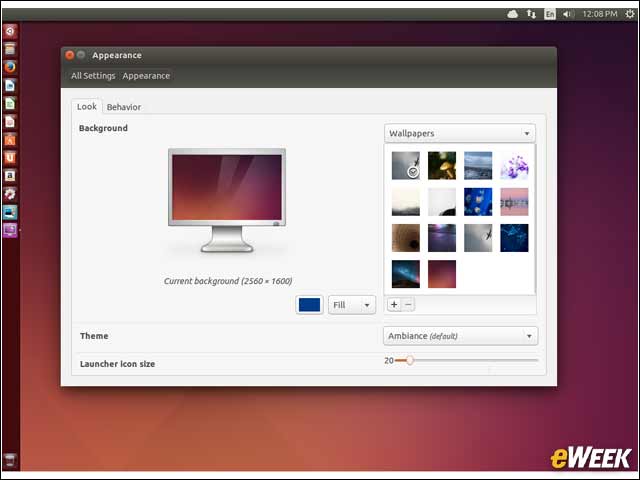Open the En keyboard layout indicator
Image resolution: width=640 pixels, height=480 pixels.
click(x=550, y=14)
